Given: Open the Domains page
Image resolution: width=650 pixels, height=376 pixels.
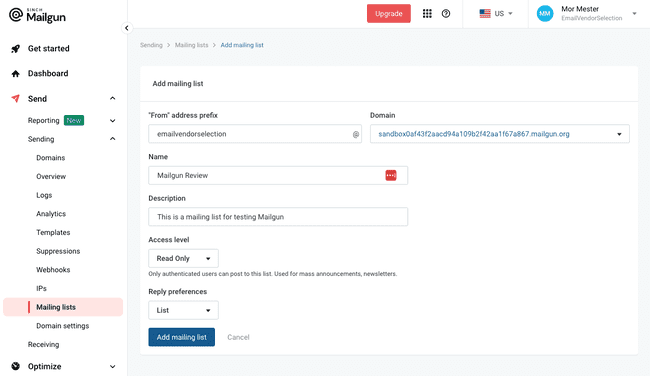Looking at the screenshot, I should [51, 158].
